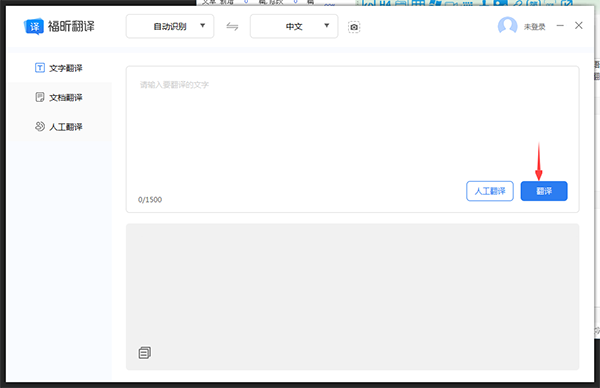Image resolution: width=600 pixels, height=388 pixels.
Task: Click the gray translation result area
Action: (x=352, y=297)
